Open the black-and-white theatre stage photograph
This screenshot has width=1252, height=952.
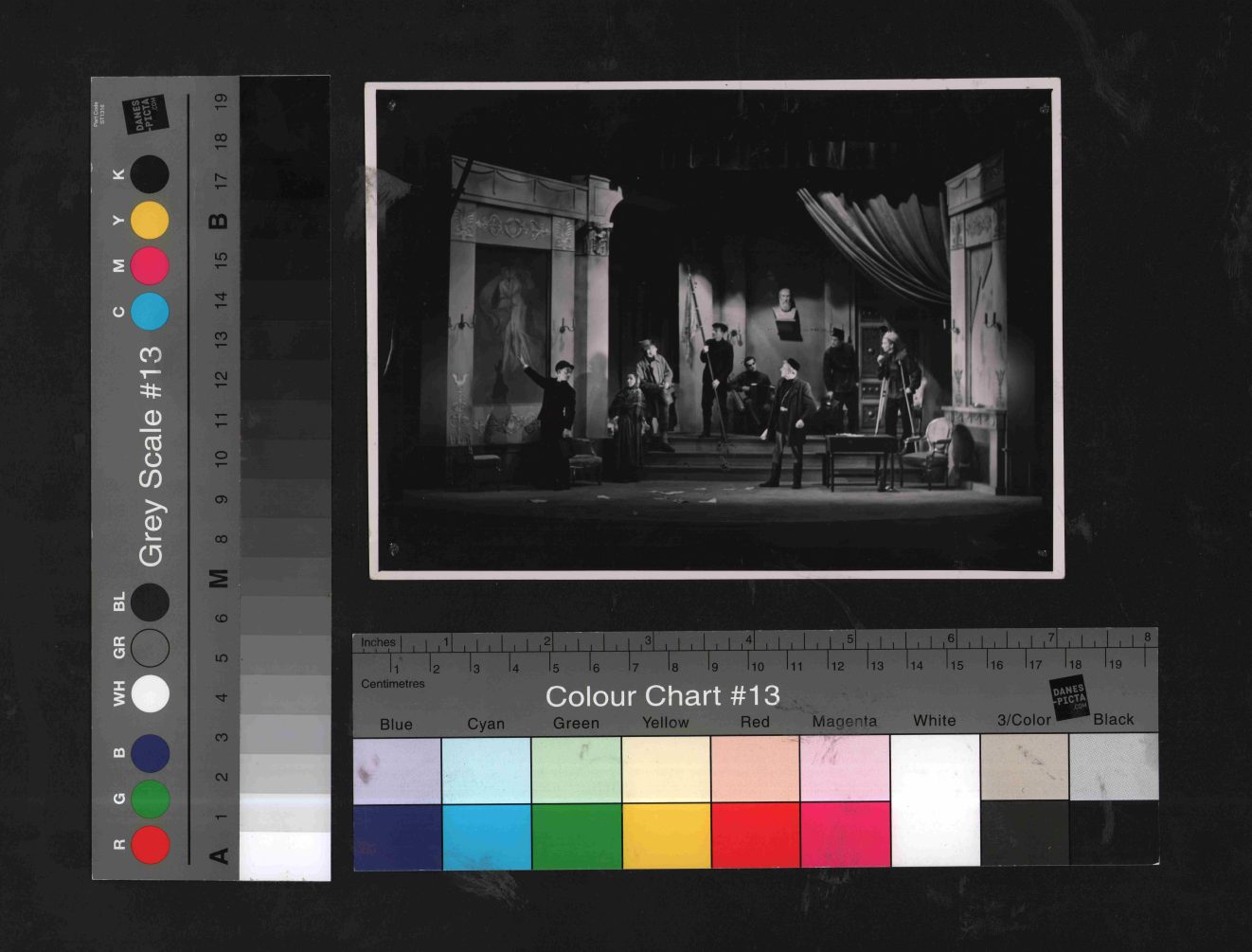(x=715, y=329)
